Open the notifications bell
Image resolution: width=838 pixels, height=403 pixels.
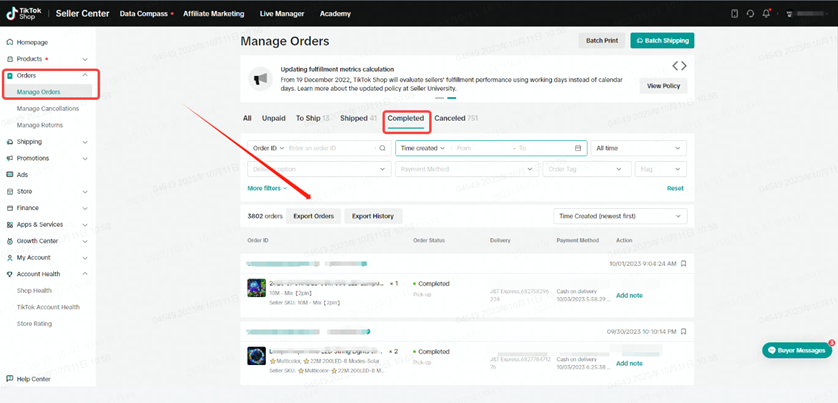coord(766,14)
